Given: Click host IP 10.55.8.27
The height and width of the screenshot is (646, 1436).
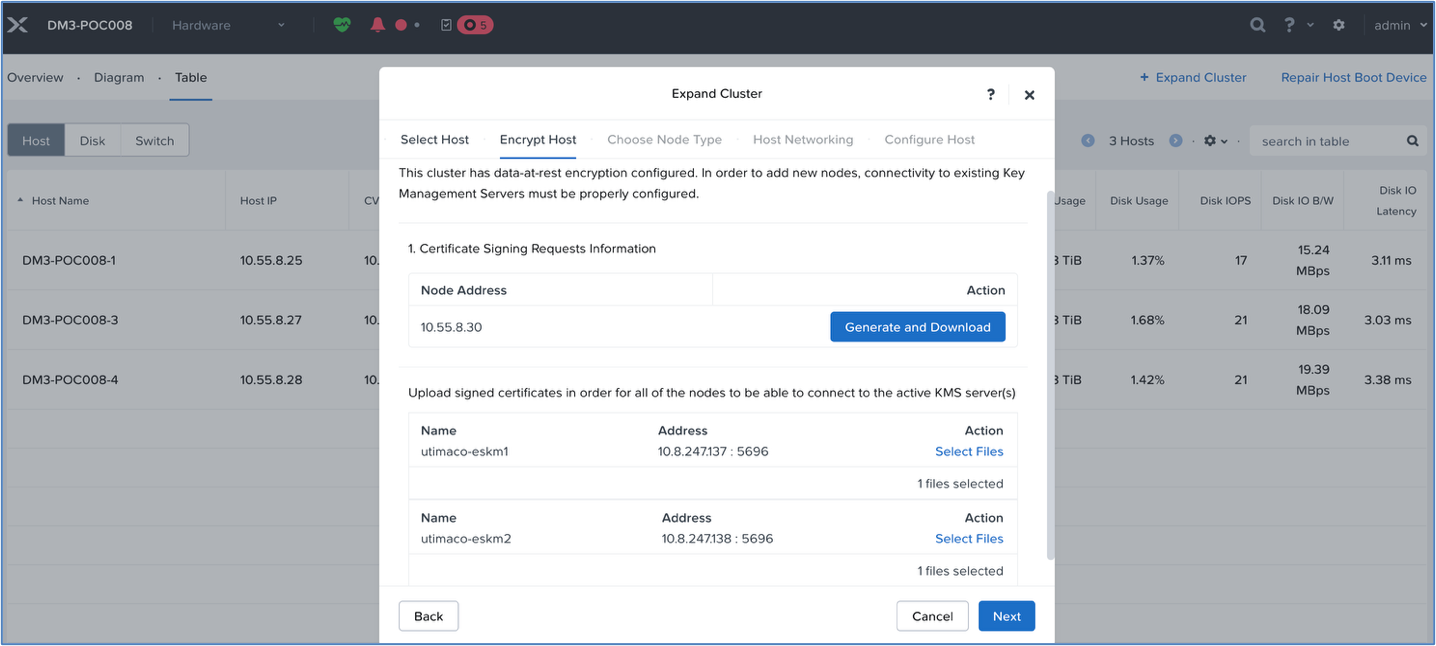Looking at the screenshot, I should tap(271, 320).
